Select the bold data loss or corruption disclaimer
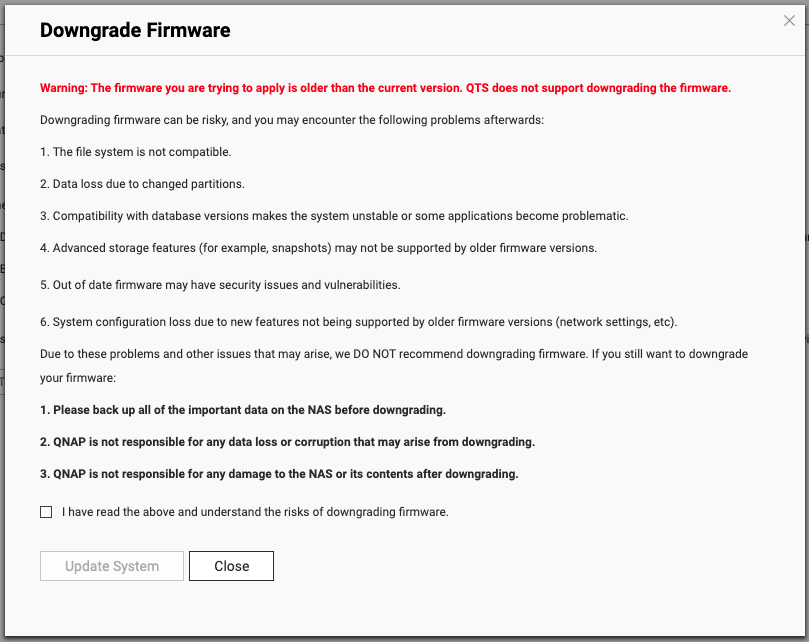 [287, 442]
